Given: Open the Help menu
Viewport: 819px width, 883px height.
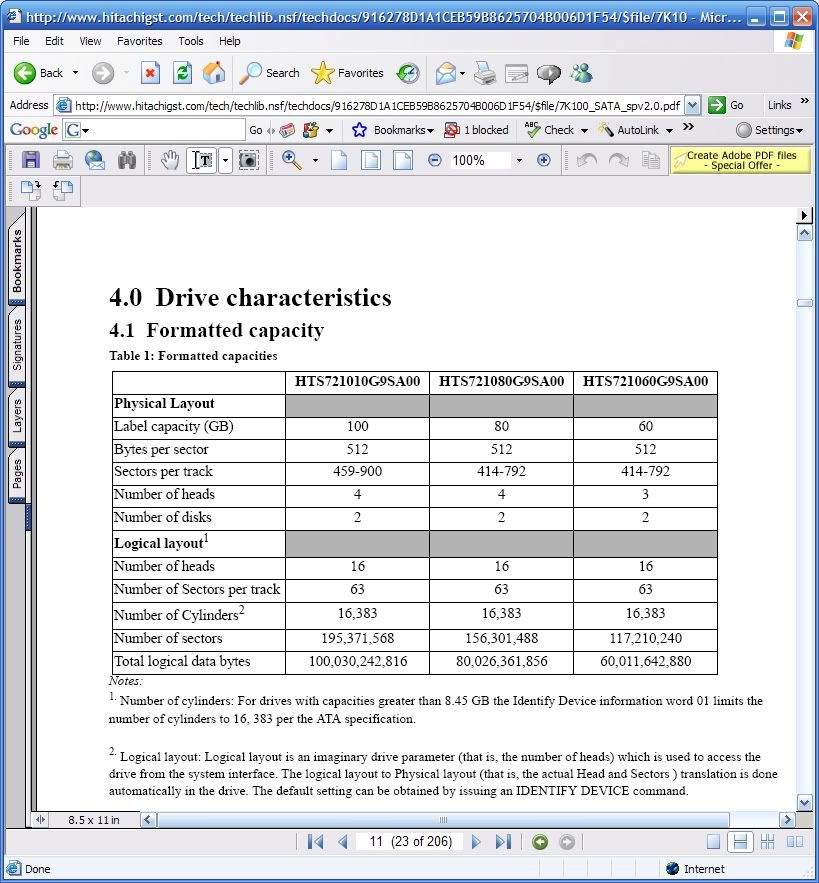Looking at the screenshot, I should (229, 41).
